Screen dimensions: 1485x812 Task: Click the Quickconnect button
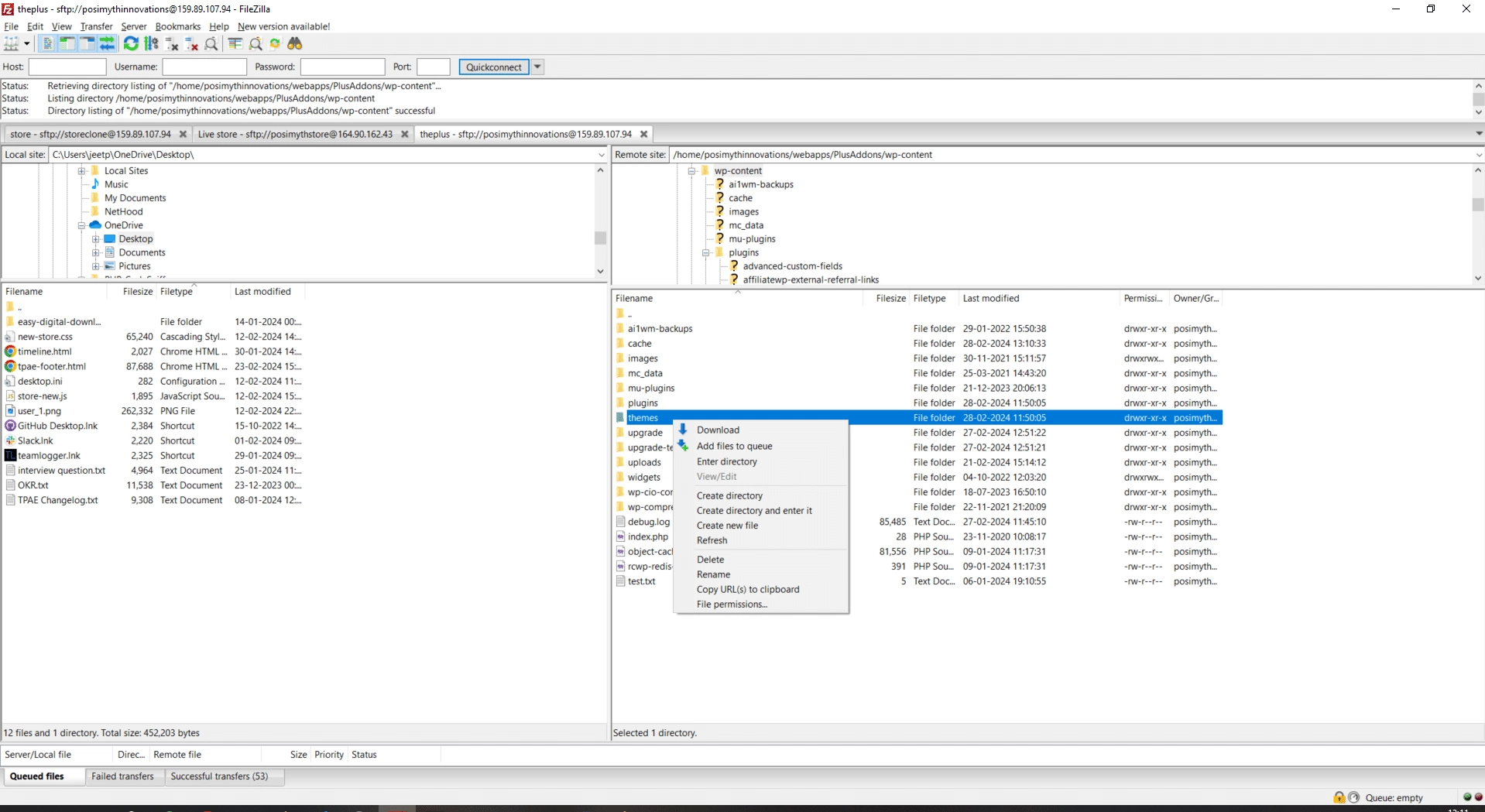coord(494,67)
